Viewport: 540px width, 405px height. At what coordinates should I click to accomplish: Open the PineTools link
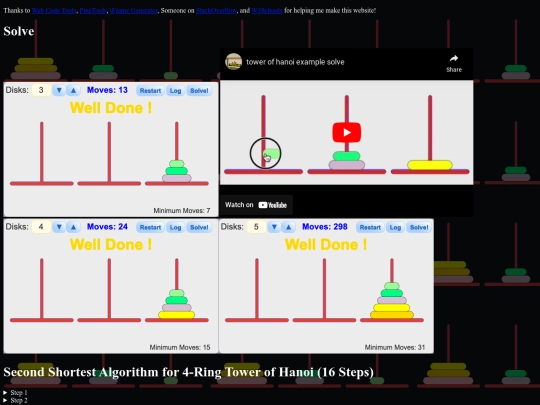[x=93, y=11]
